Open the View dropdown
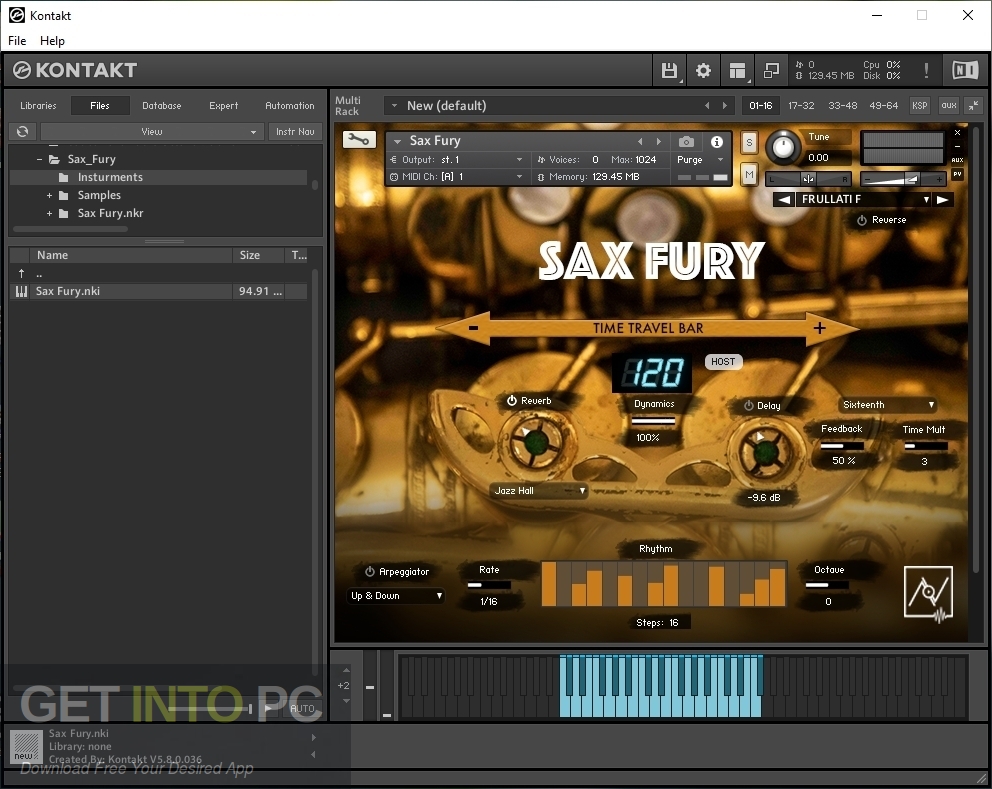The height and width of the screenshot is (789, 992). [152, 132]
